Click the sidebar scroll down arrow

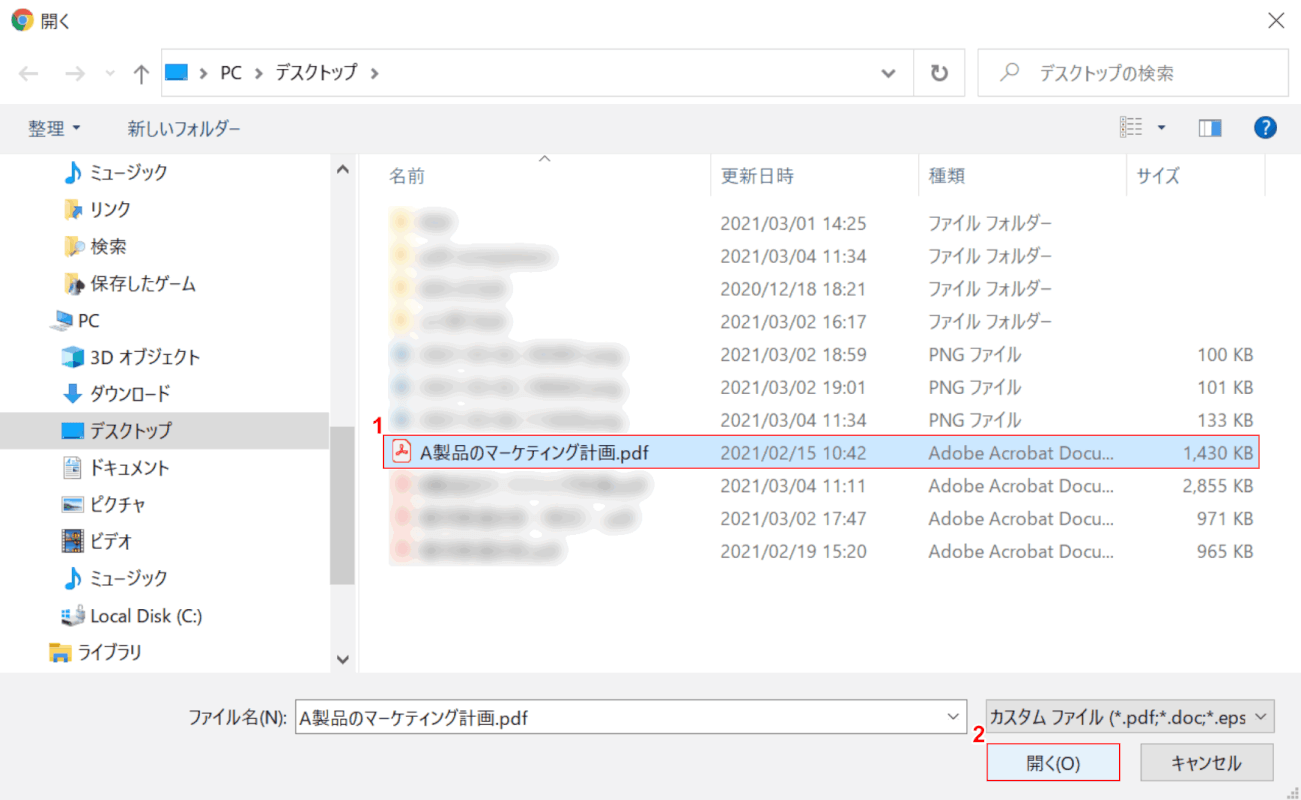(343, 659)
